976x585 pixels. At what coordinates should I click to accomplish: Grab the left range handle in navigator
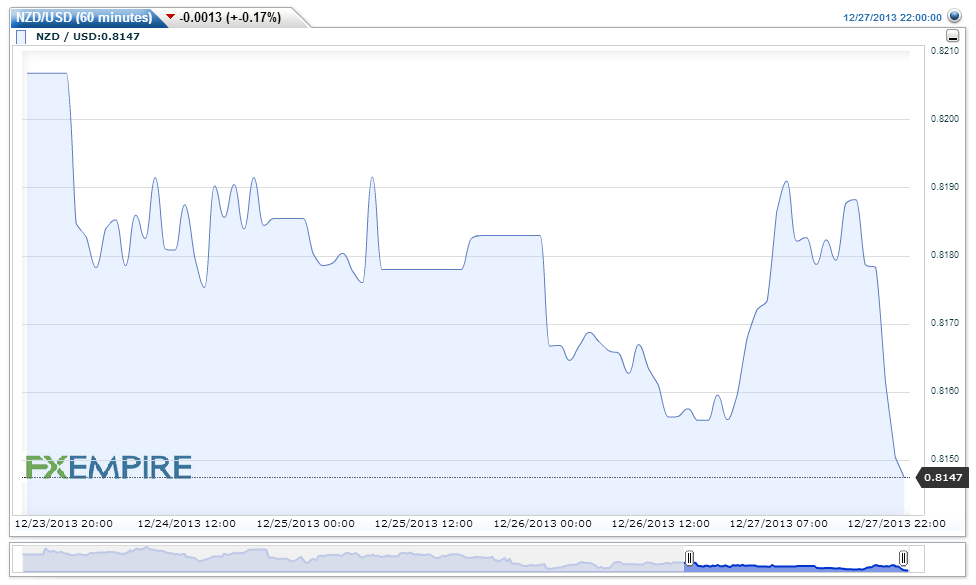[689, 558]
